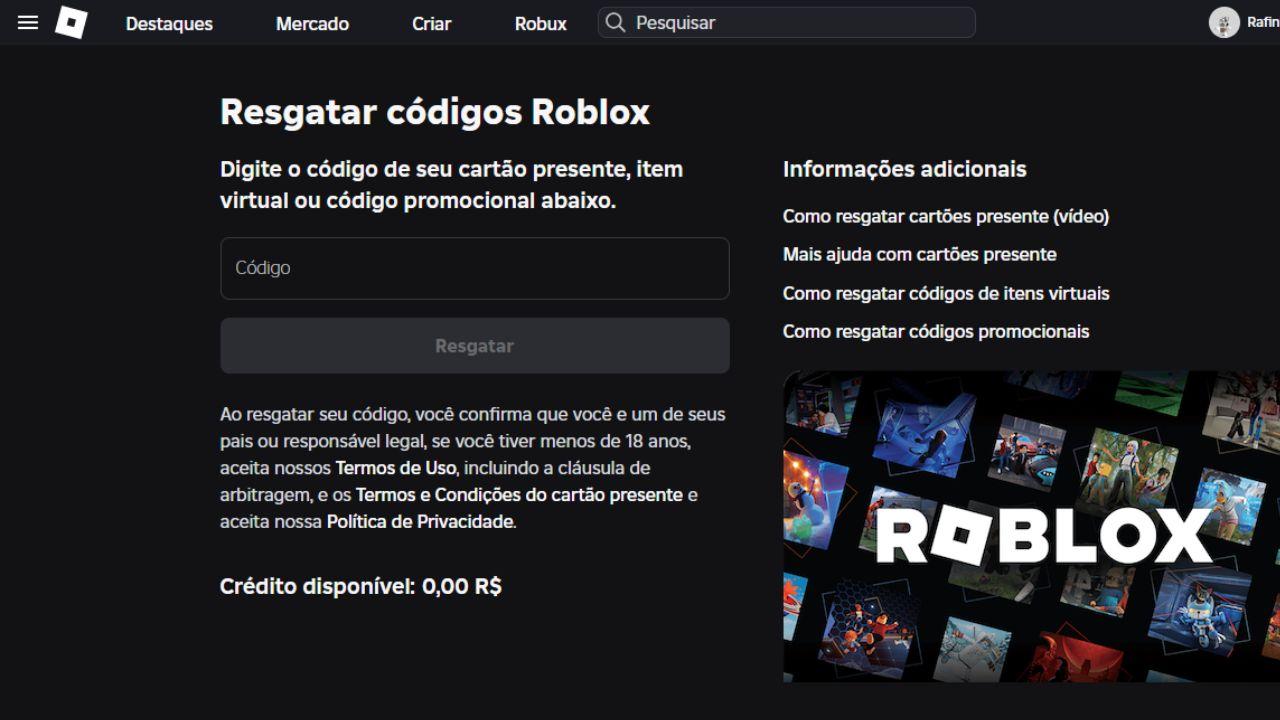
Task: Open Como resgatar códigos de itens virtuais
Action: click(946, 293)
